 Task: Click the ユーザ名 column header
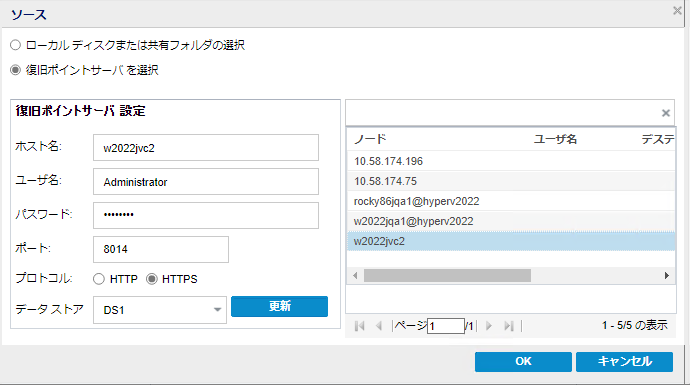(555, 139)
